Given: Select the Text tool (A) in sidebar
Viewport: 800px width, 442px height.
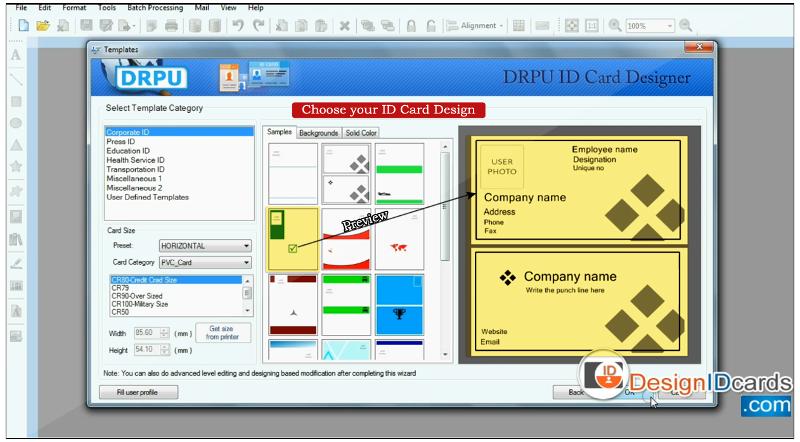Looking at the screenshot, I should coord(16,55).
